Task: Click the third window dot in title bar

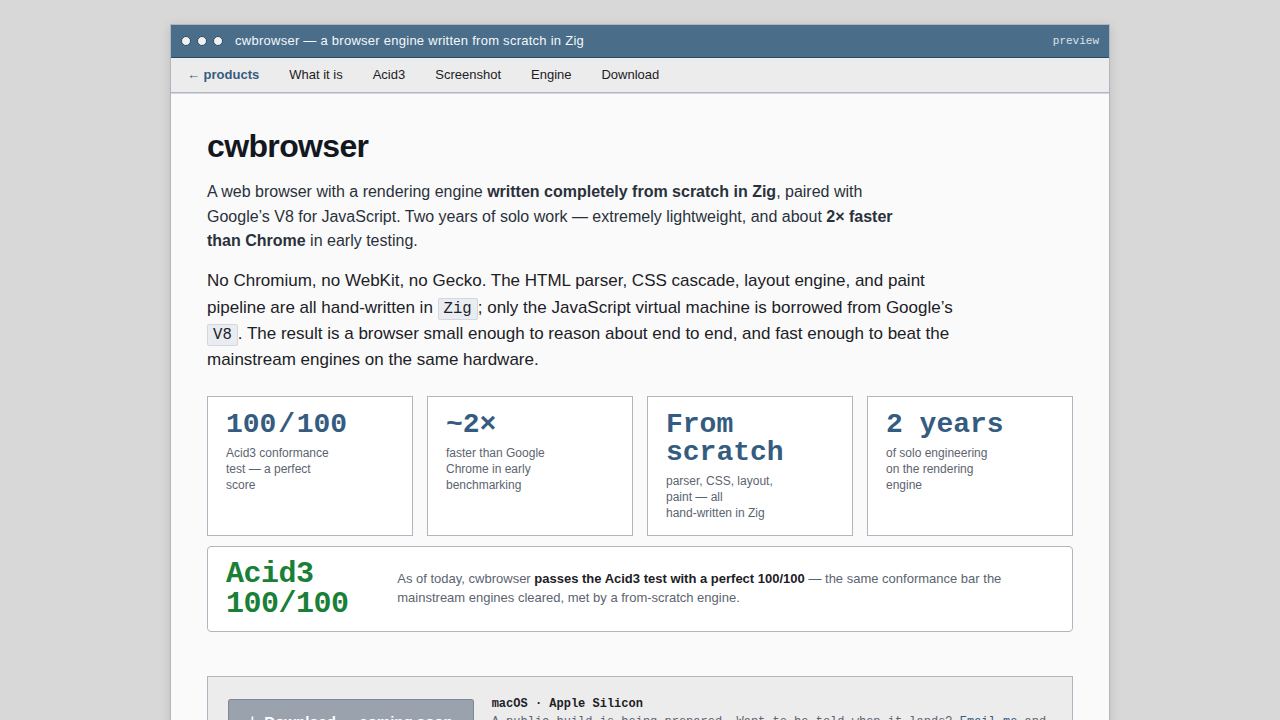Action: [x=218, y=41]
